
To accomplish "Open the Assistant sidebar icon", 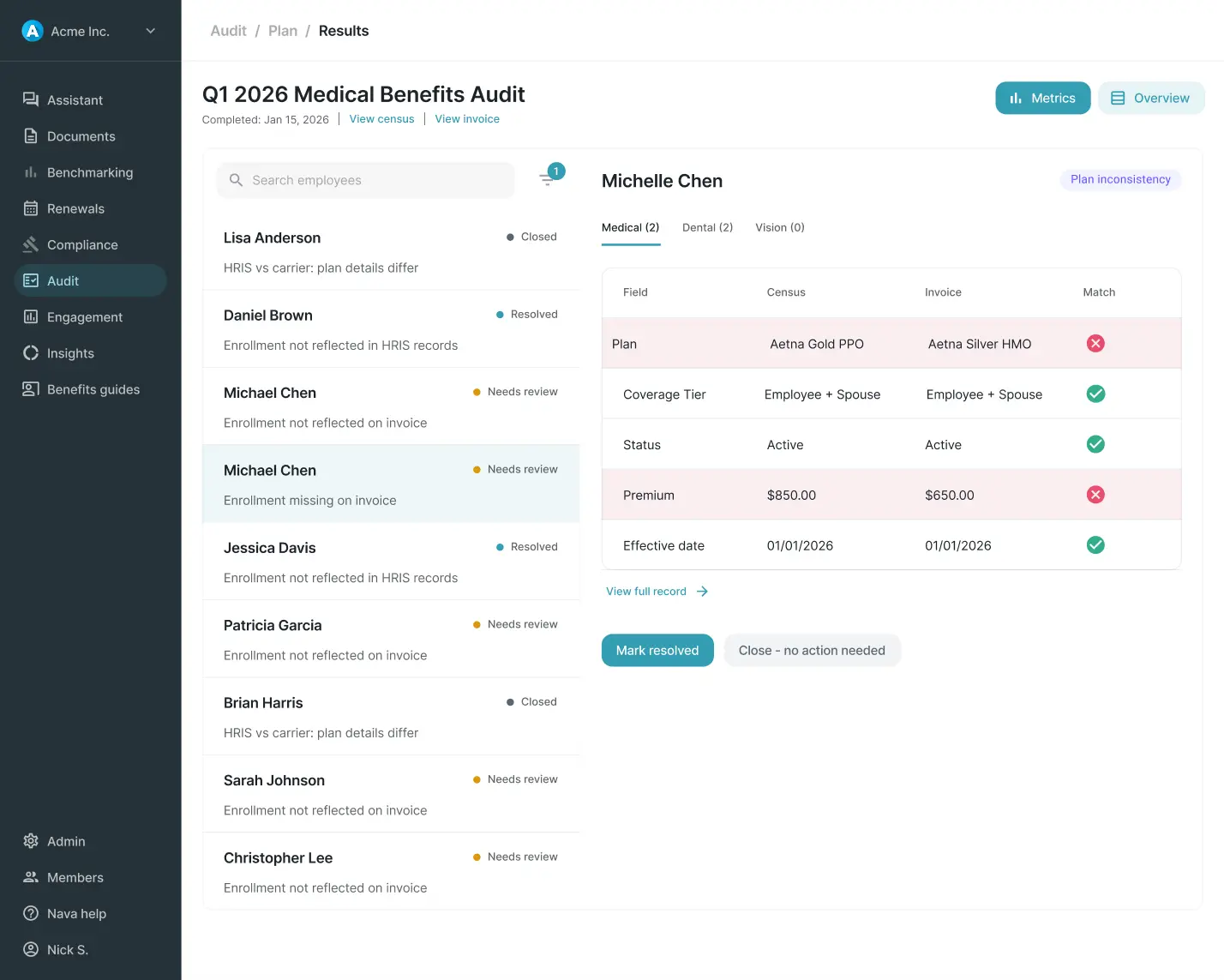I will tap(31, 99).
